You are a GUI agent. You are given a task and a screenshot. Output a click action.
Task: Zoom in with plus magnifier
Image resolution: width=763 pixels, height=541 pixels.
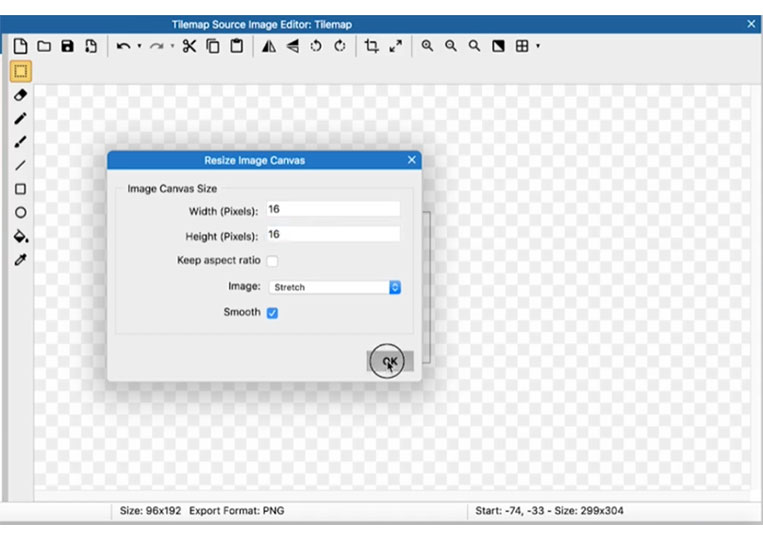coord(427,46)
